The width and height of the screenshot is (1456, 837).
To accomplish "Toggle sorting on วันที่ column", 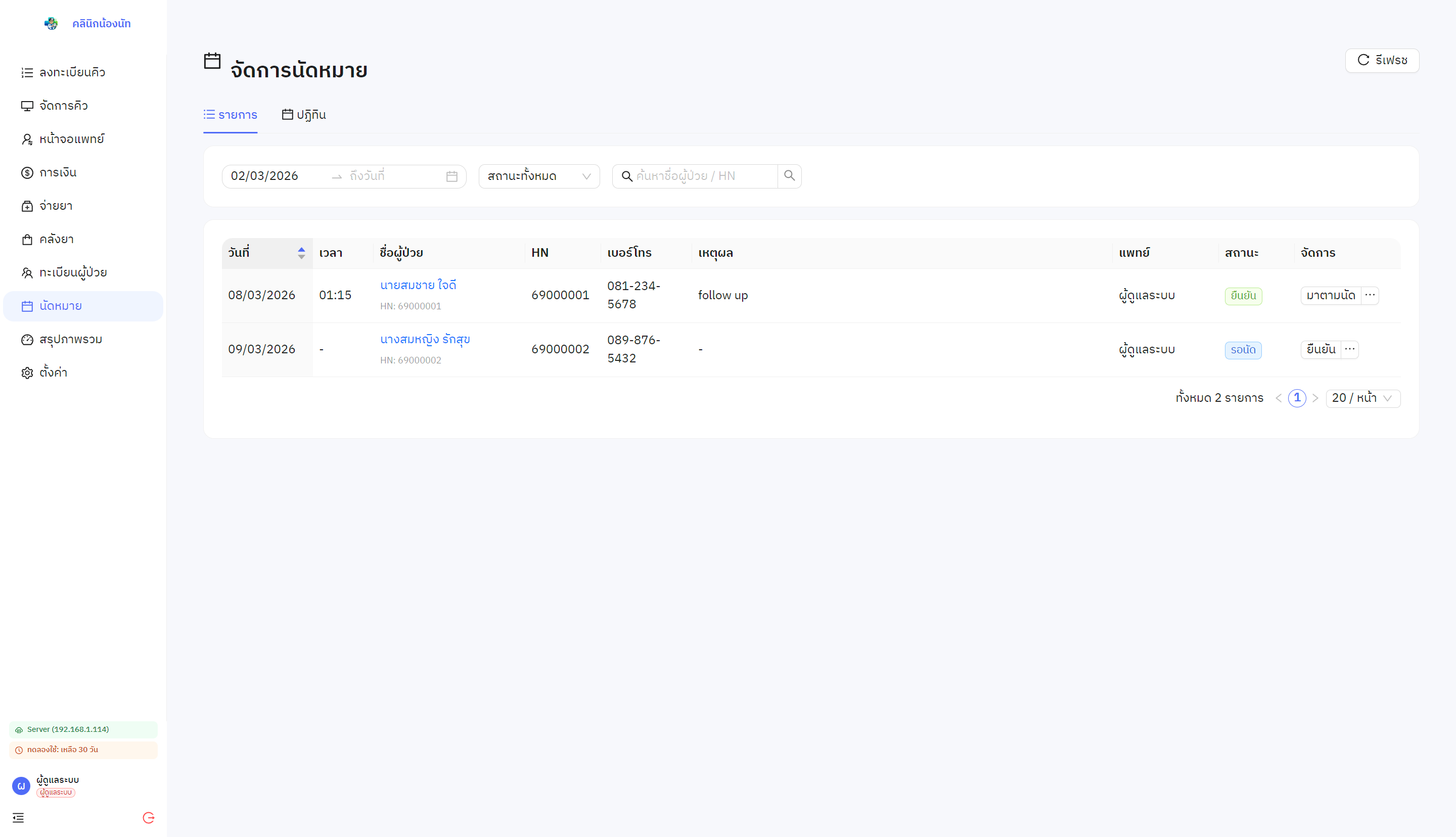I will pyautogui.click(x=301, y=253).
